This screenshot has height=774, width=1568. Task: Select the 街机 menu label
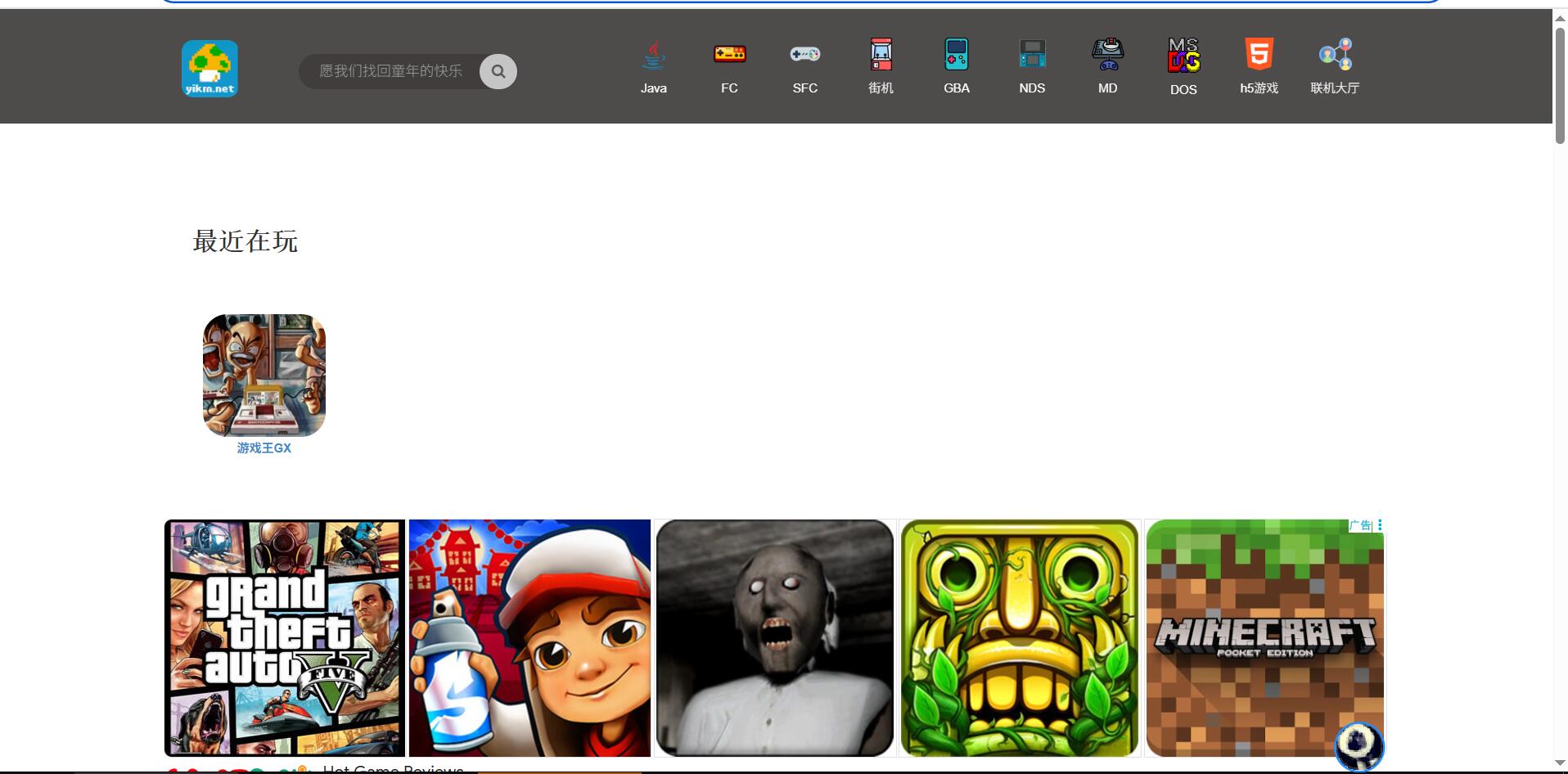[x=881, y=88]
